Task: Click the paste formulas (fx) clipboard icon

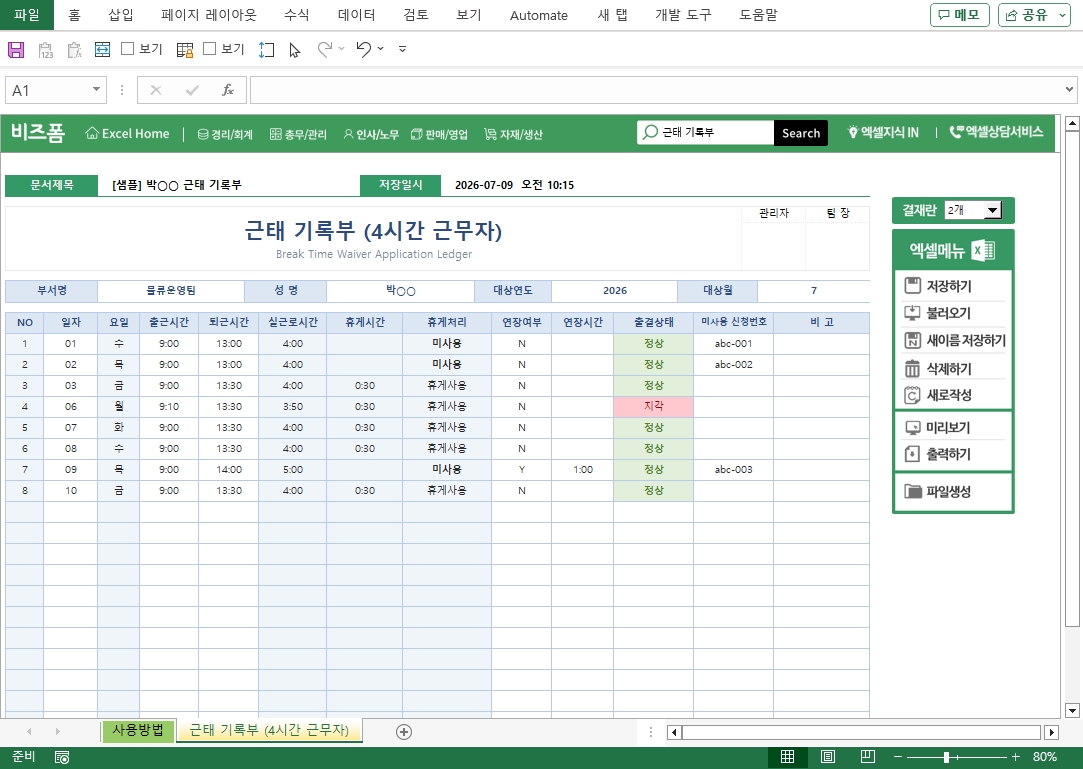Action: pos(75,50)
